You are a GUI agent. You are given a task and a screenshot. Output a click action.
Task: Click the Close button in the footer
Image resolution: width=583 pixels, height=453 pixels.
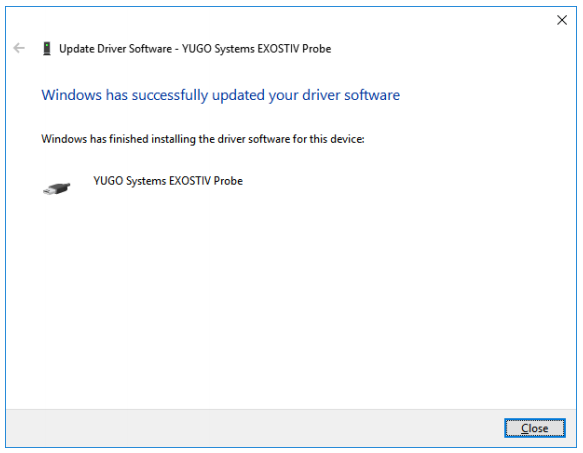535,428
